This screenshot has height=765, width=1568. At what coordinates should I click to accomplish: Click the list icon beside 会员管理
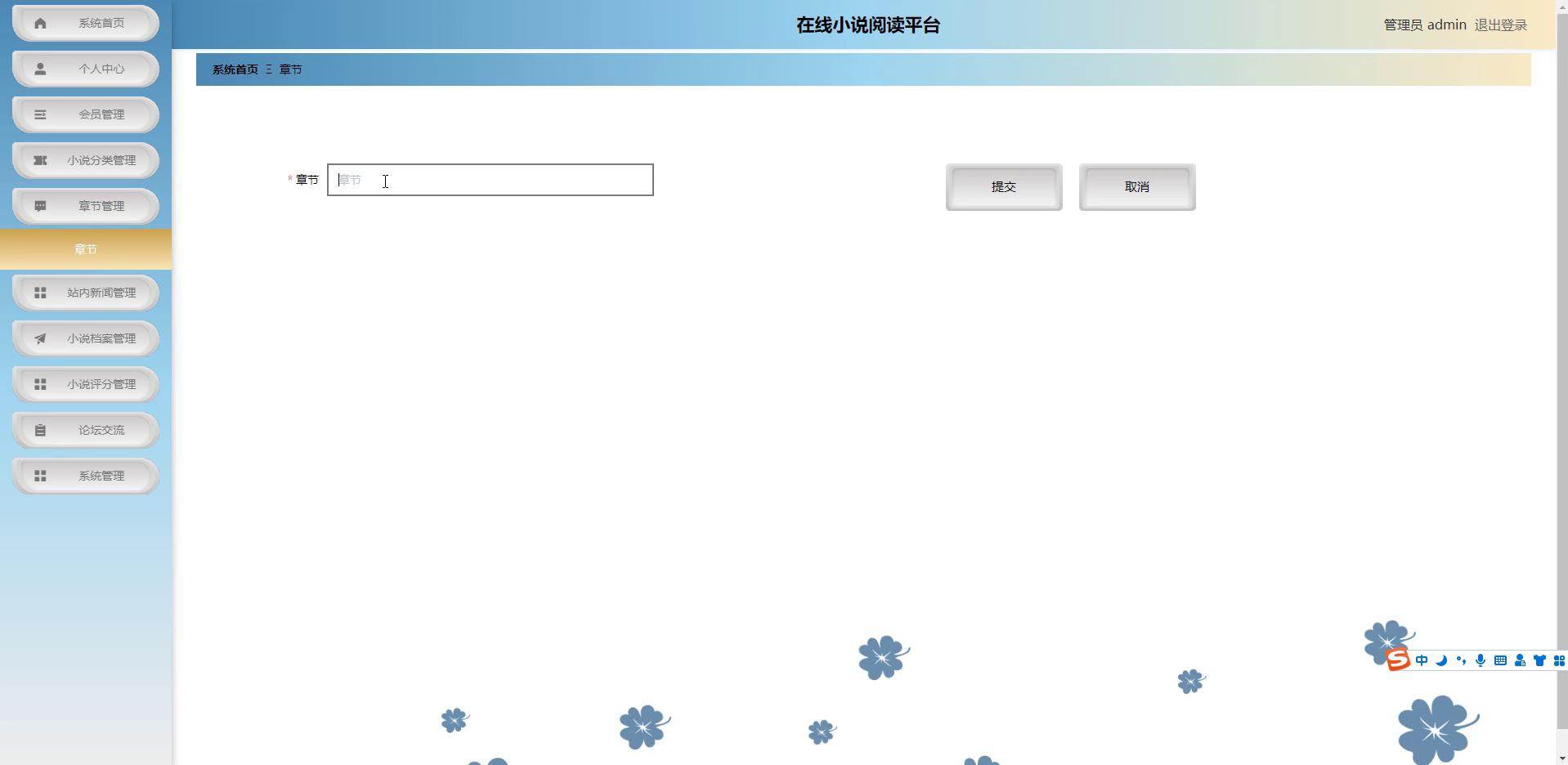tap(40, 114)
